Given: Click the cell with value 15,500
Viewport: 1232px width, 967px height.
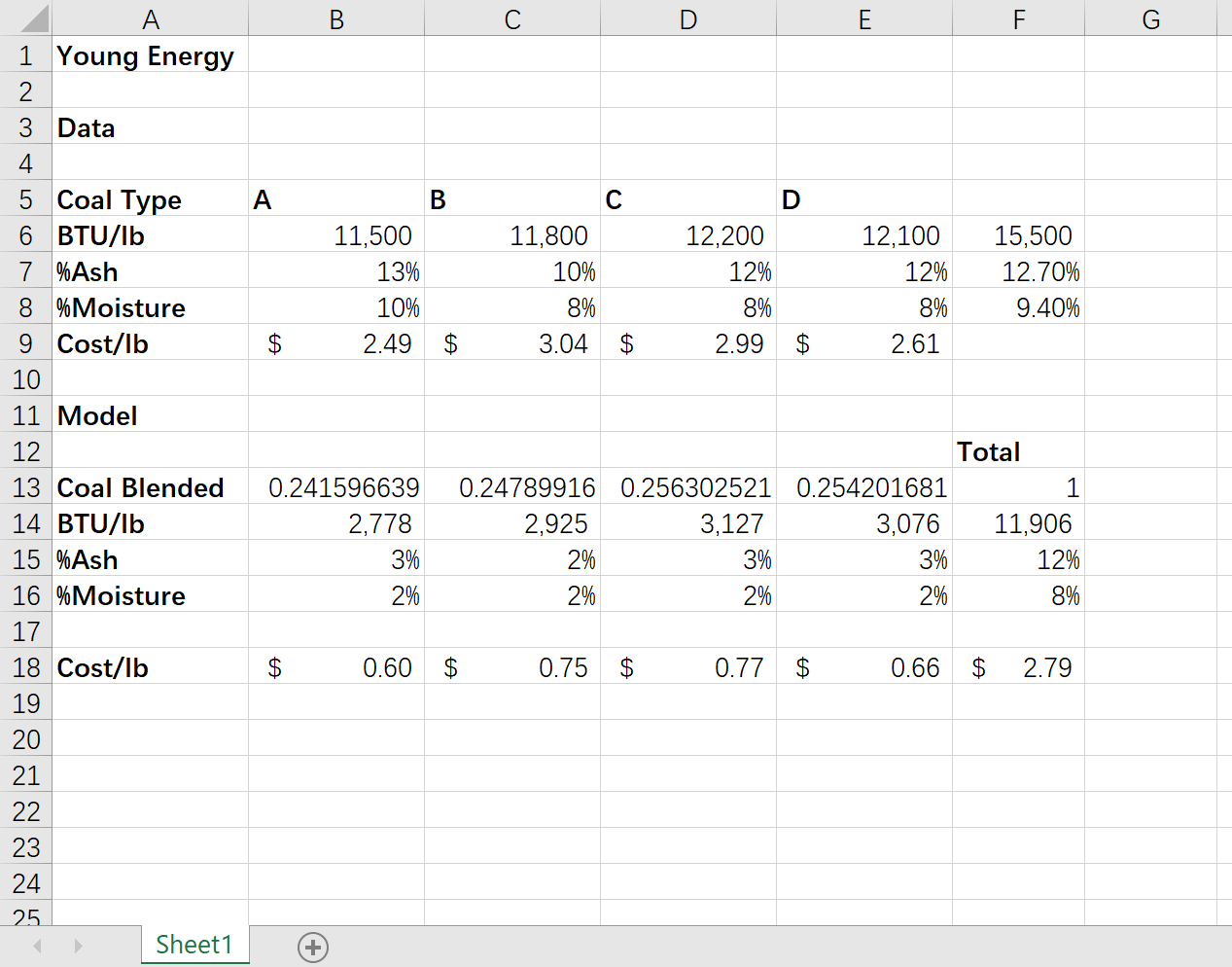Looking at the screenshot, I should click(x=1017, y=235).
